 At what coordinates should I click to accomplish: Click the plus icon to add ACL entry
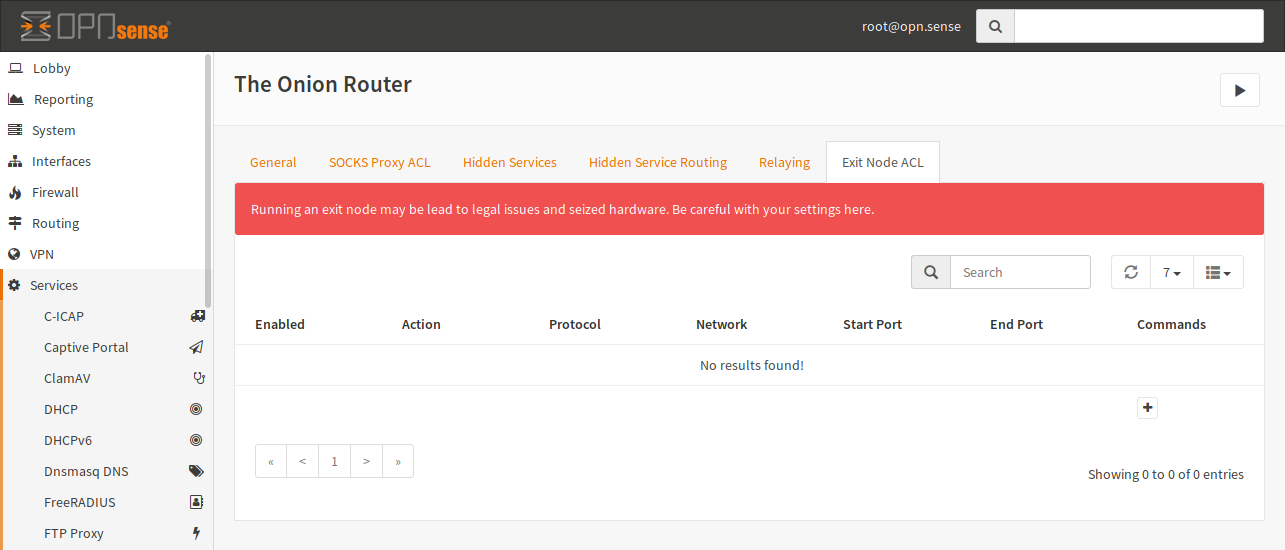(1147, 408)
